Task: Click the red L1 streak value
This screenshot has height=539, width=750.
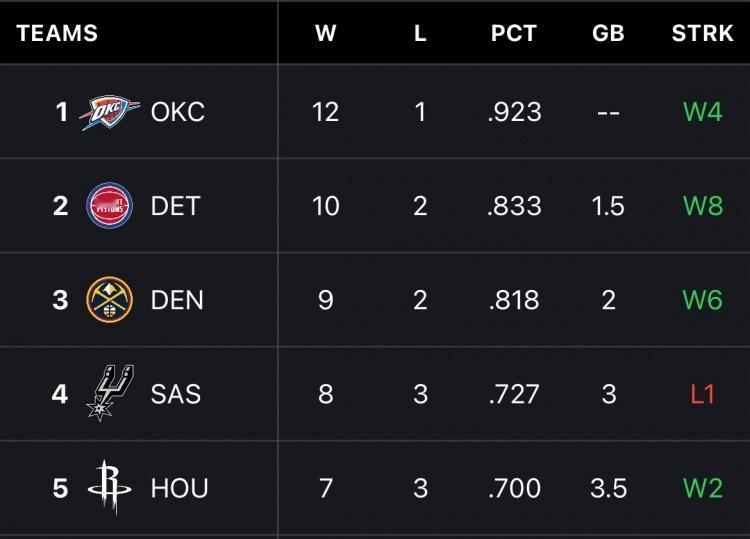Action: click(x=702, y=394)
